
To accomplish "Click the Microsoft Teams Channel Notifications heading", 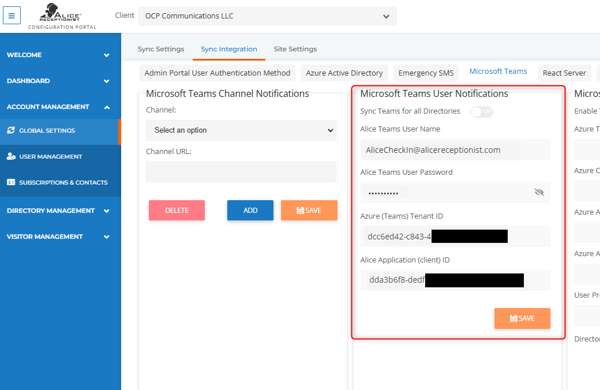I will click(227, 94).
